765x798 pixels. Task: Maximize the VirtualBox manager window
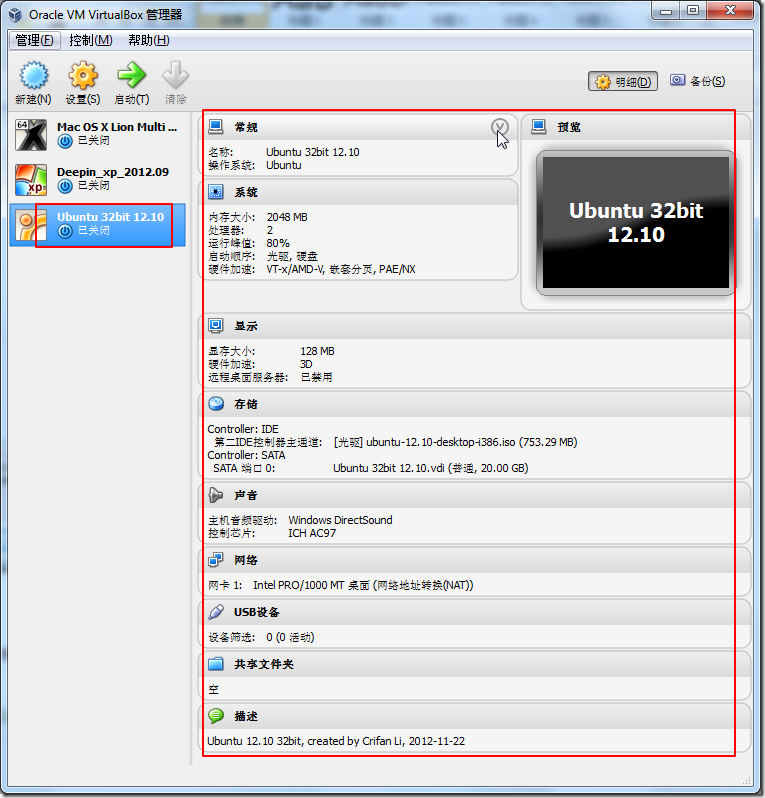pos(693,11)
